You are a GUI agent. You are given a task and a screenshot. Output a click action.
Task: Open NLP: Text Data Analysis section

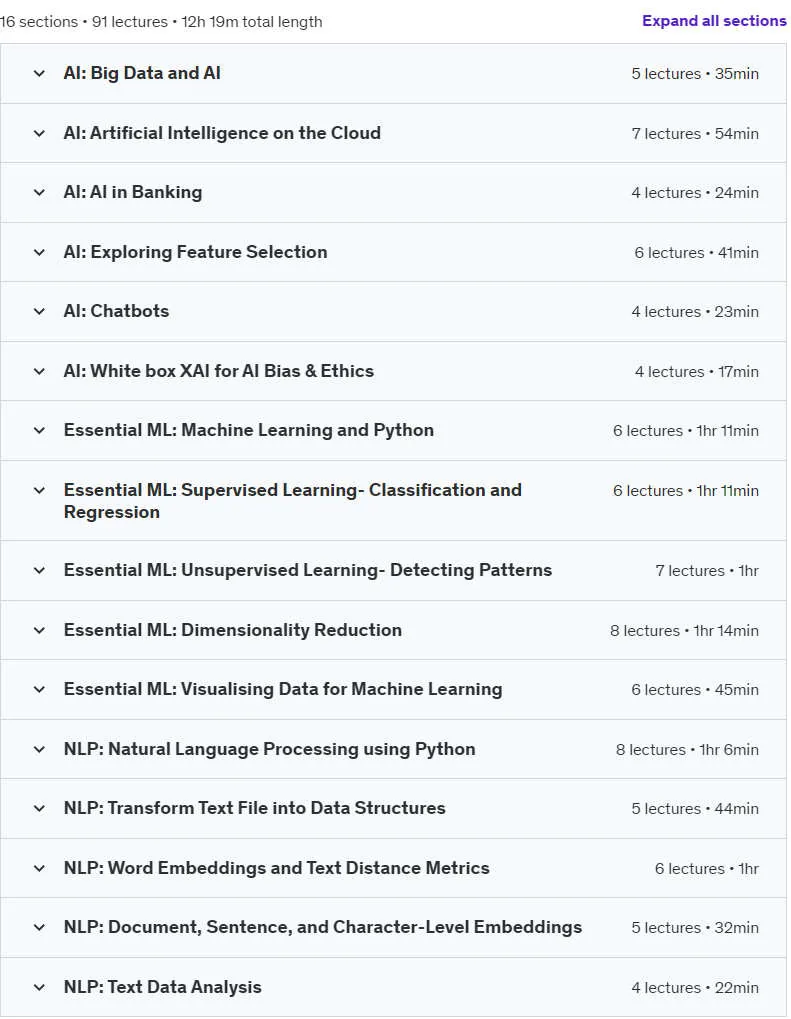click(162, 987)
